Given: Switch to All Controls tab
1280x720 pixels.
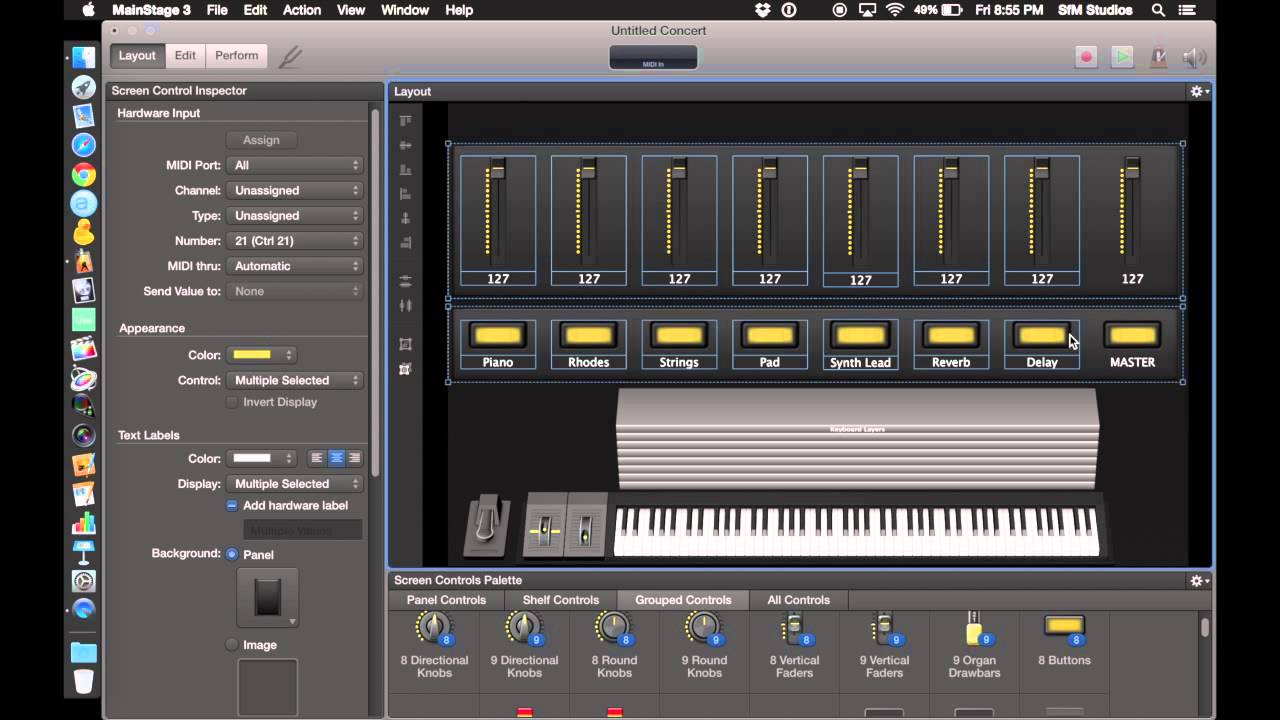Looking at the screenshot, I should (798, 600).
